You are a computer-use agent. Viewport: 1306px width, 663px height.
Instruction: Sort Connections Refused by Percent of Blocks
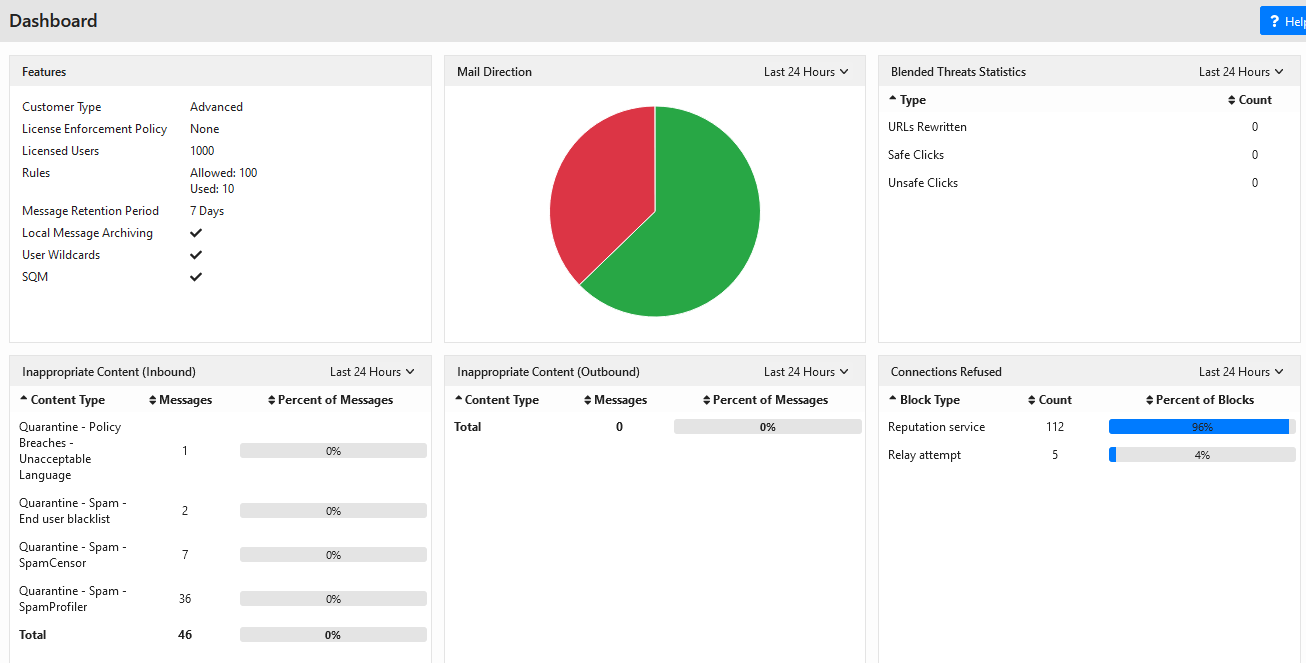(x=1200, y=400)
